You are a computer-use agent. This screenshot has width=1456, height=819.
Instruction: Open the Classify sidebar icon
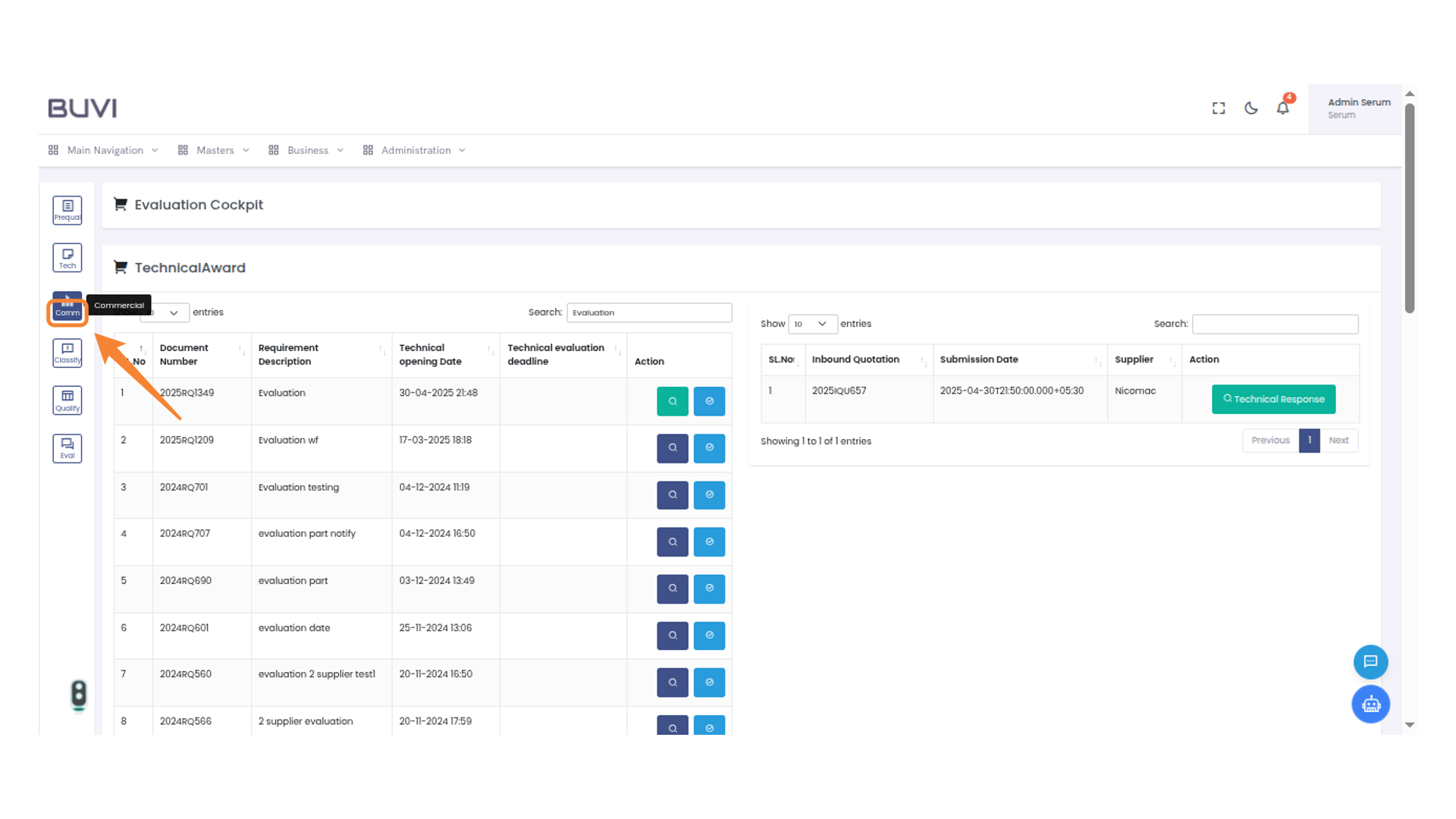pos(67,353)
